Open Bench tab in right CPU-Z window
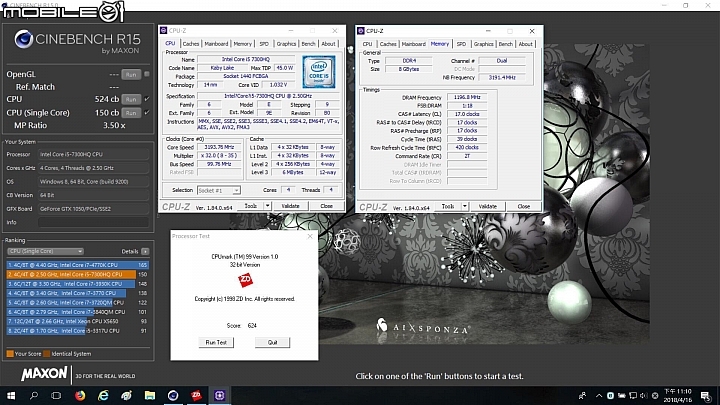Image resolution: width=720 pixels, height=405 pixels. [506, 44]
